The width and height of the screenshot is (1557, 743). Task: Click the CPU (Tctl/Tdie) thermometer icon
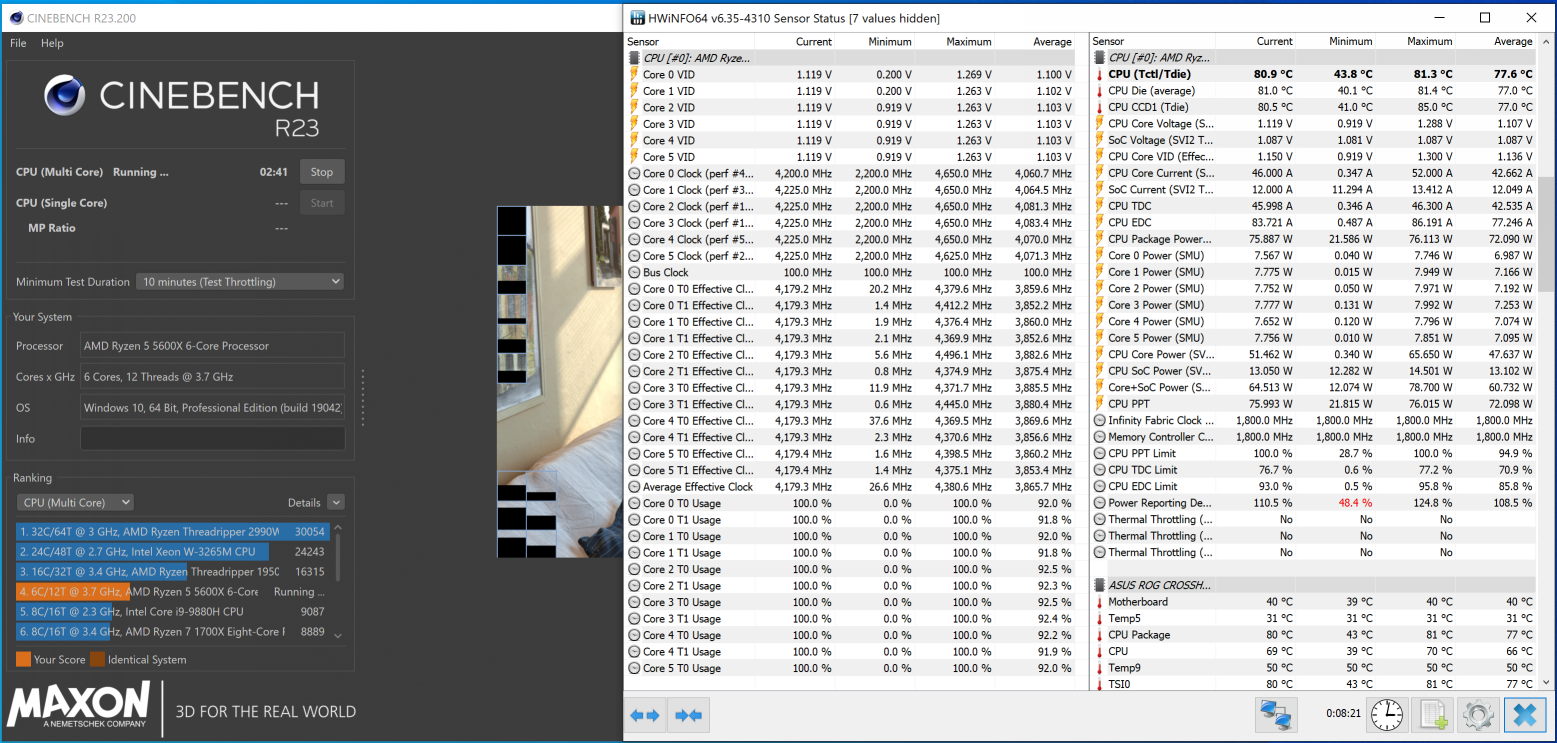(1099, 74)
